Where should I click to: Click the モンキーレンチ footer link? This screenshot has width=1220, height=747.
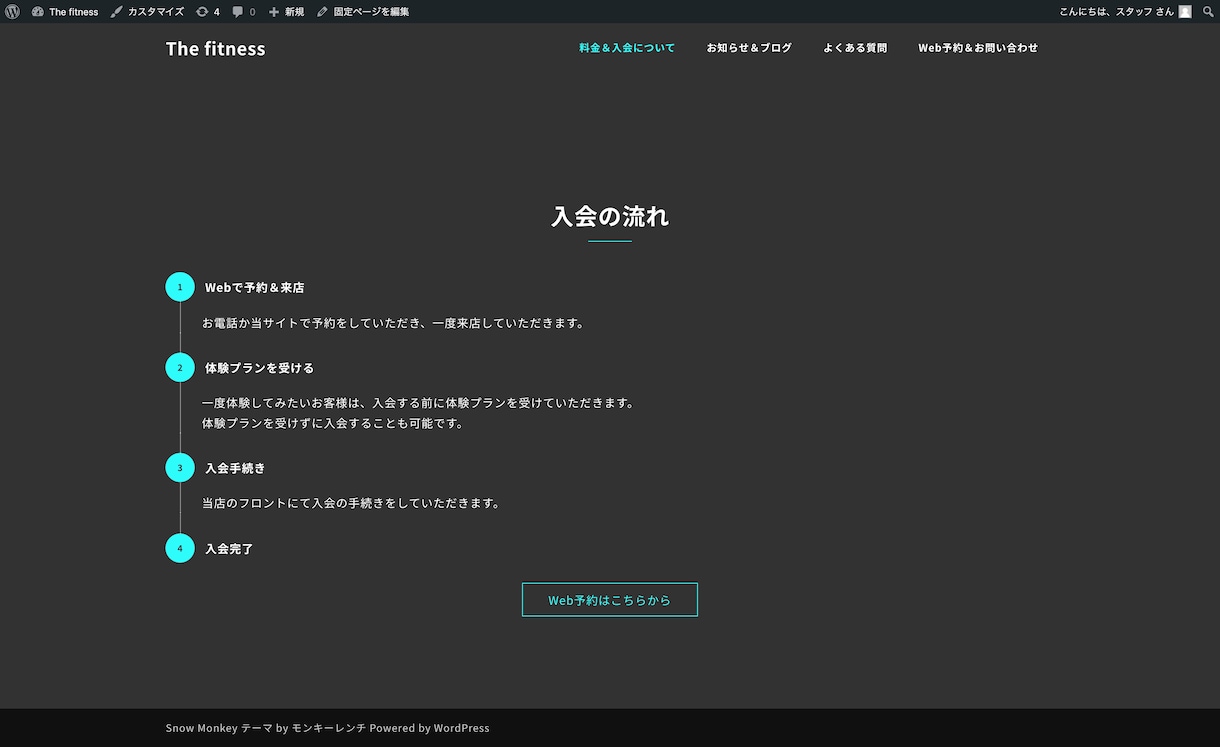coord(329,728)
